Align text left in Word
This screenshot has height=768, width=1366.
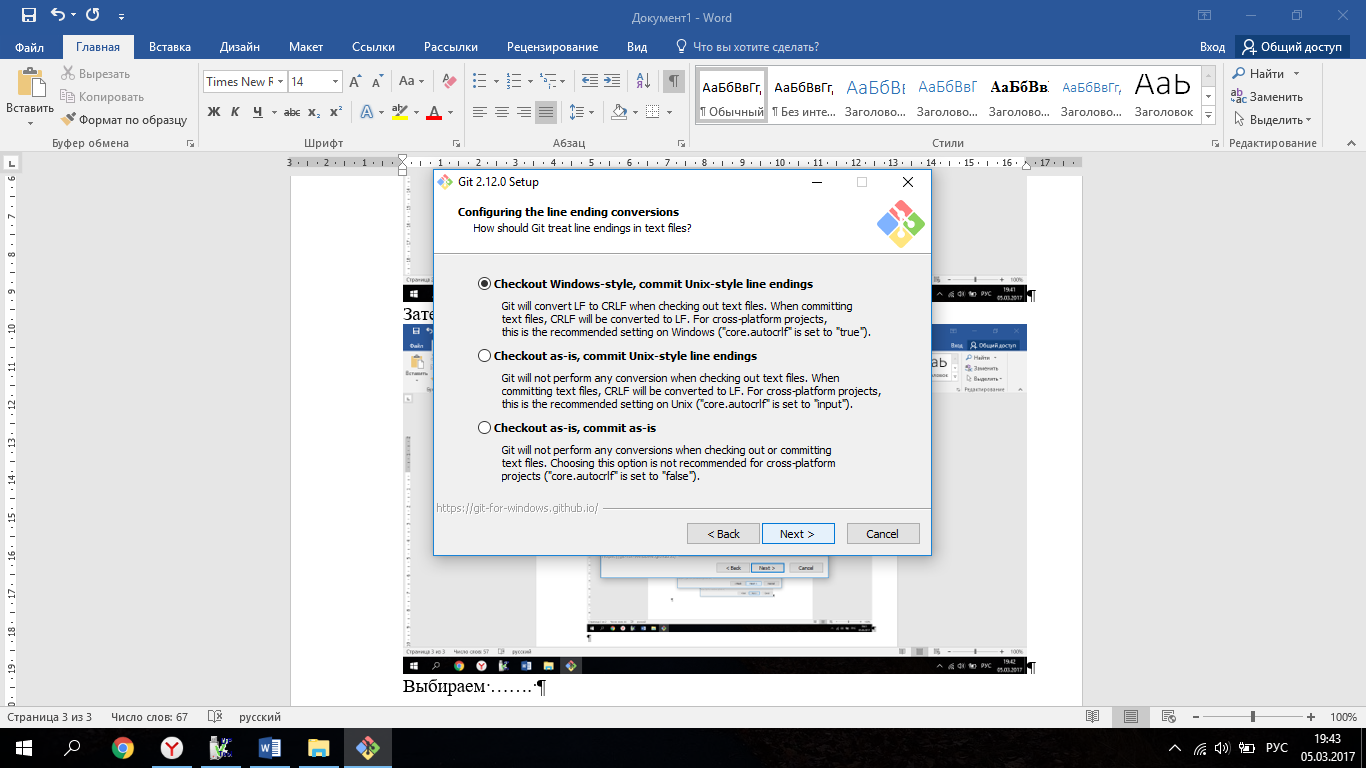479,112
